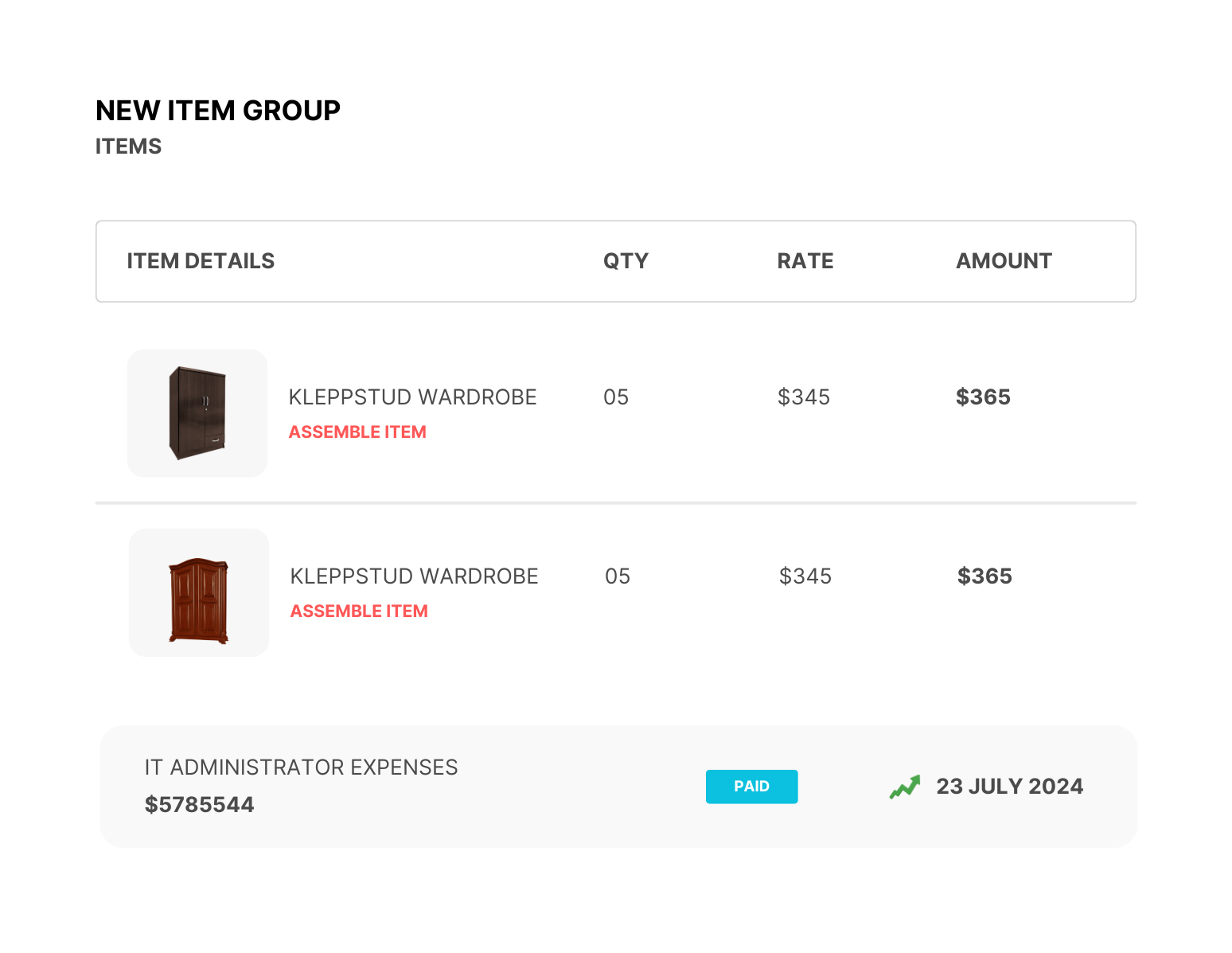Viewport: 1232px width, 953px height.
Task: Click second KLEPPSTUD WARDROBE item name
Action: pos(414,576)
